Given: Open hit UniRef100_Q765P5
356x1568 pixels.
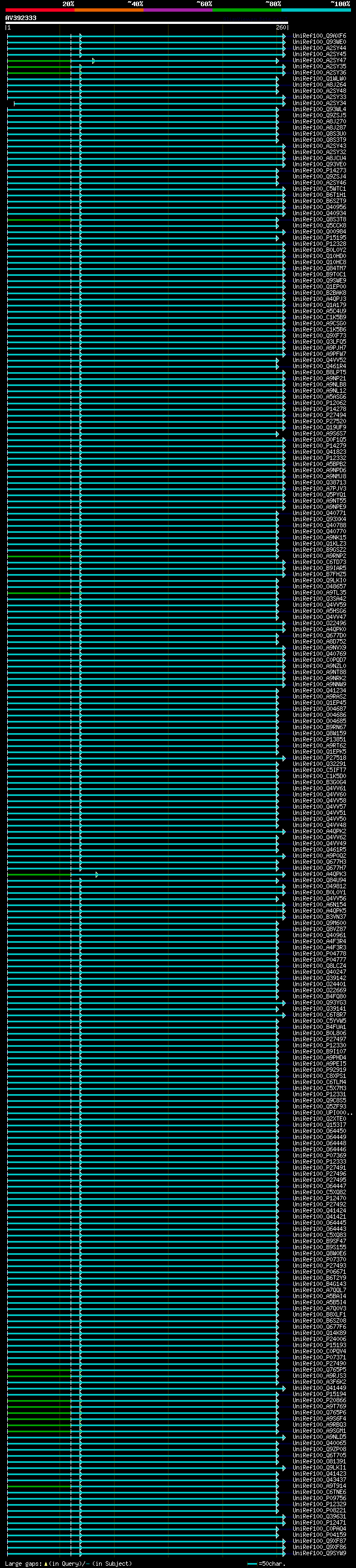Looking at the screenshot, I should (x=319, y=1370).
